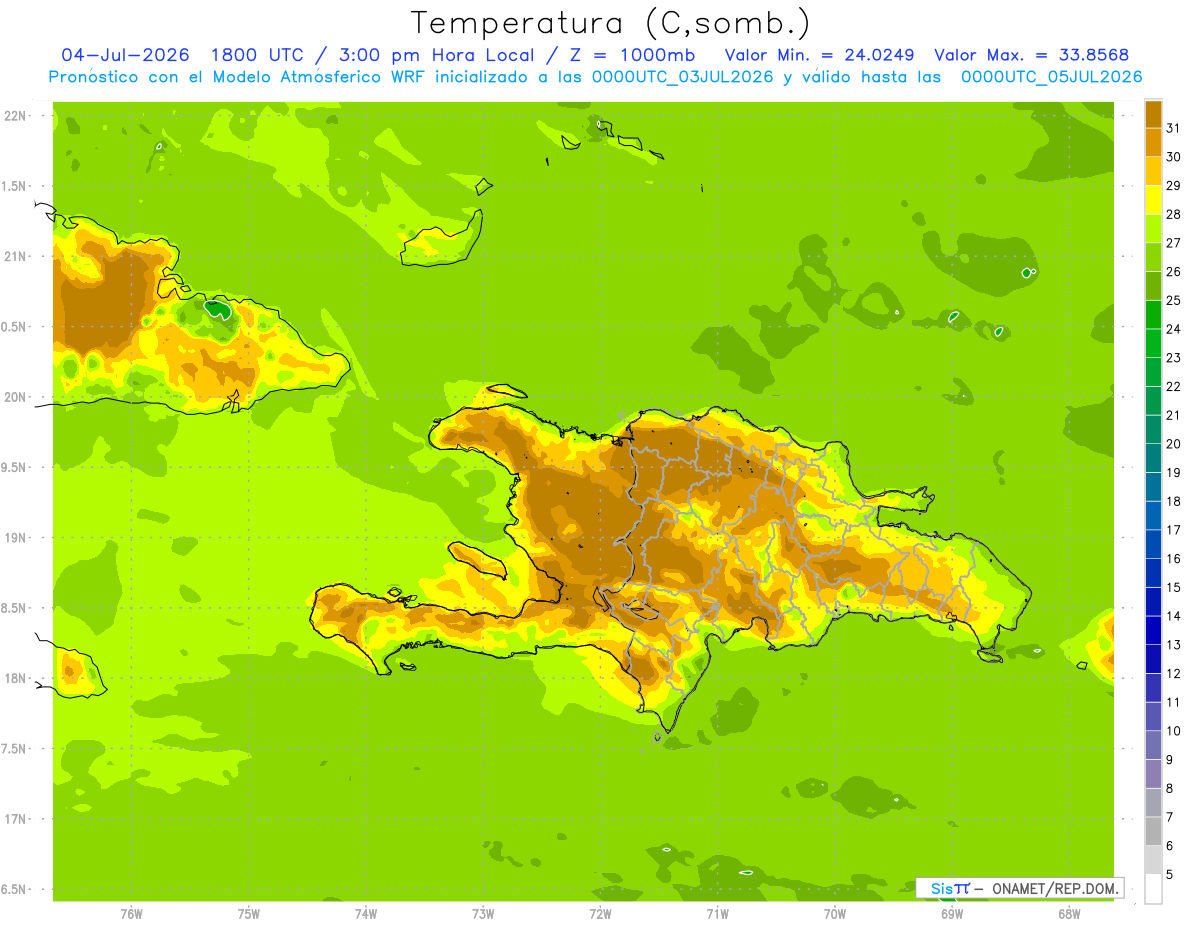Click the legend value 10
This screenshot has height=927, width=1200.
(x=1173, y=731)
